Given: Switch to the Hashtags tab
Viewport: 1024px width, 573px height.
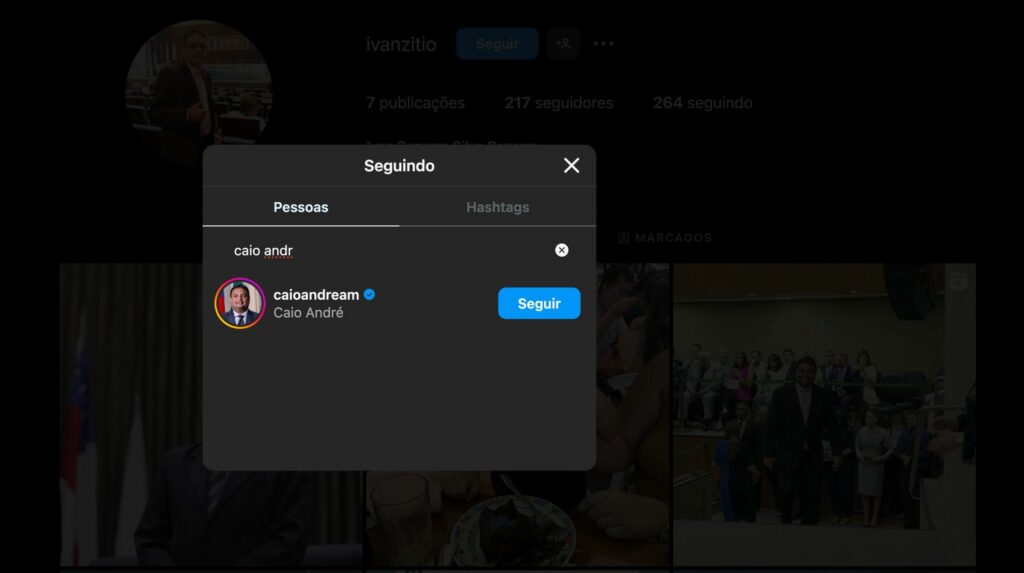Looking at the screenshot, I should click(x=497, y=207).
